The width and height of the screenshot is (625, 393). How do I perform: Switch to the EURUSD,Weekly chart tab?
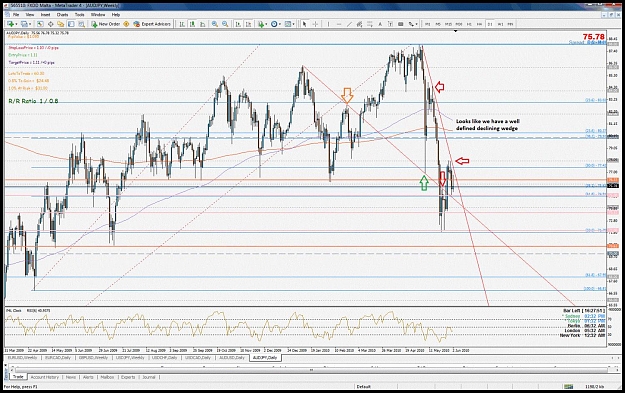click(x=23, y=358)
